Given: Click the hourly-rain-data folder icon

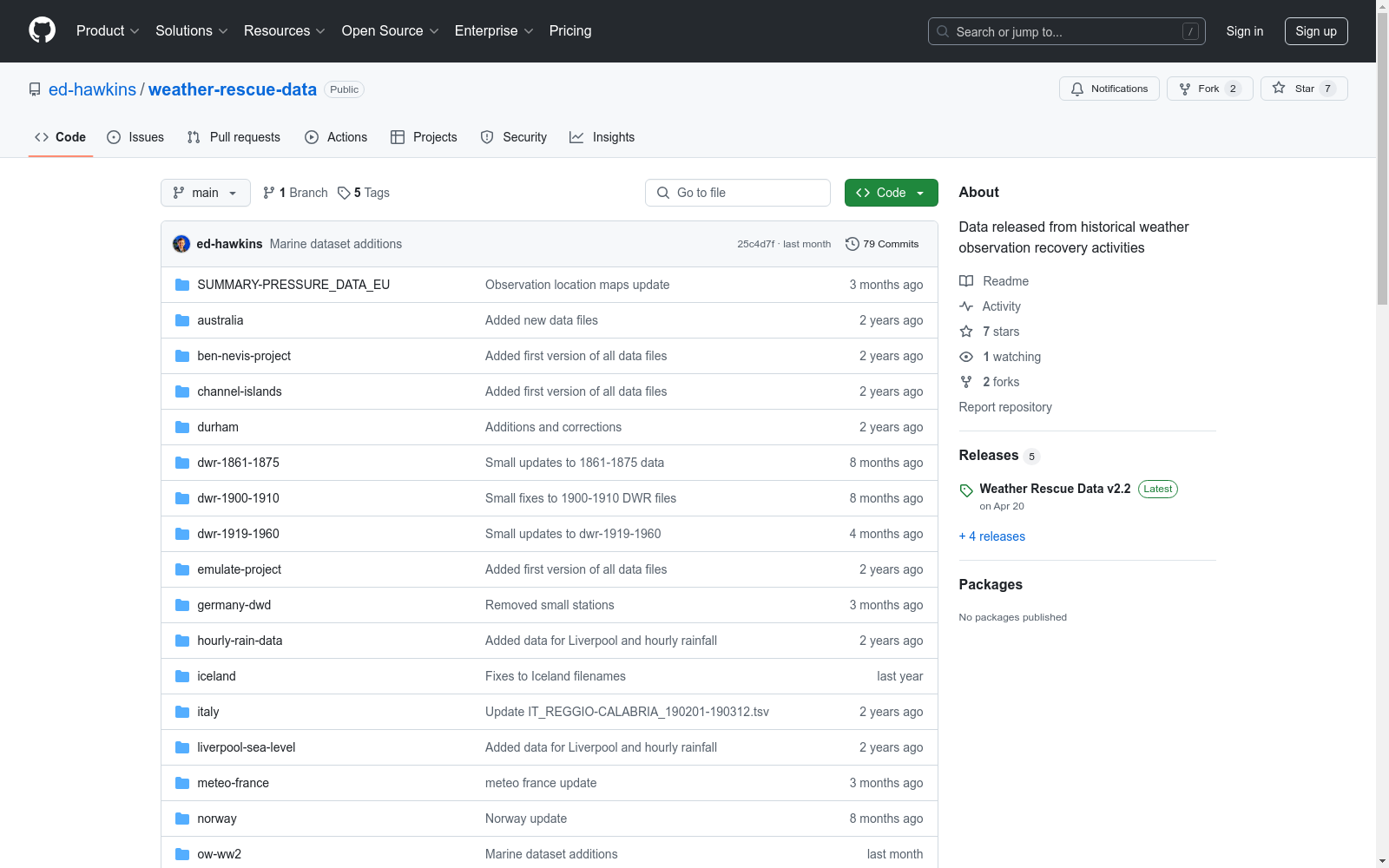Looking at the screenshot, I should [182, 641].
